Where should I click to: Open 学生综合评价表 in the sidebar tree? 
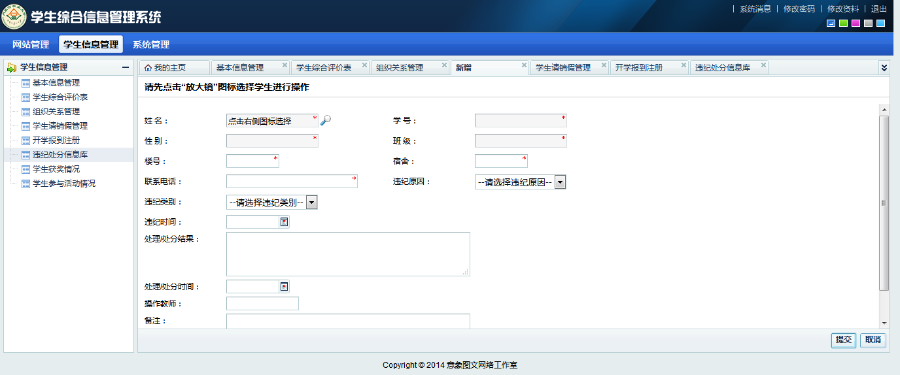(60, 97)
